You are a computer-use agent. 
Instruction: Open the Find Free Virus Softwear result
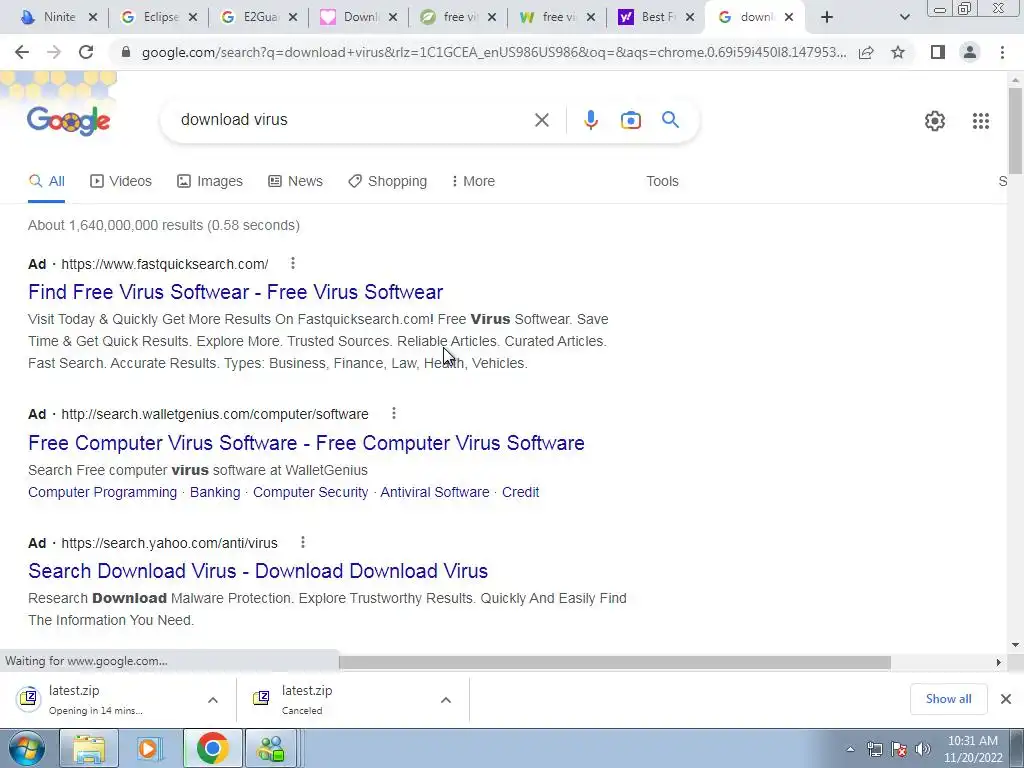pyautogui.click(x=236, y=292)
